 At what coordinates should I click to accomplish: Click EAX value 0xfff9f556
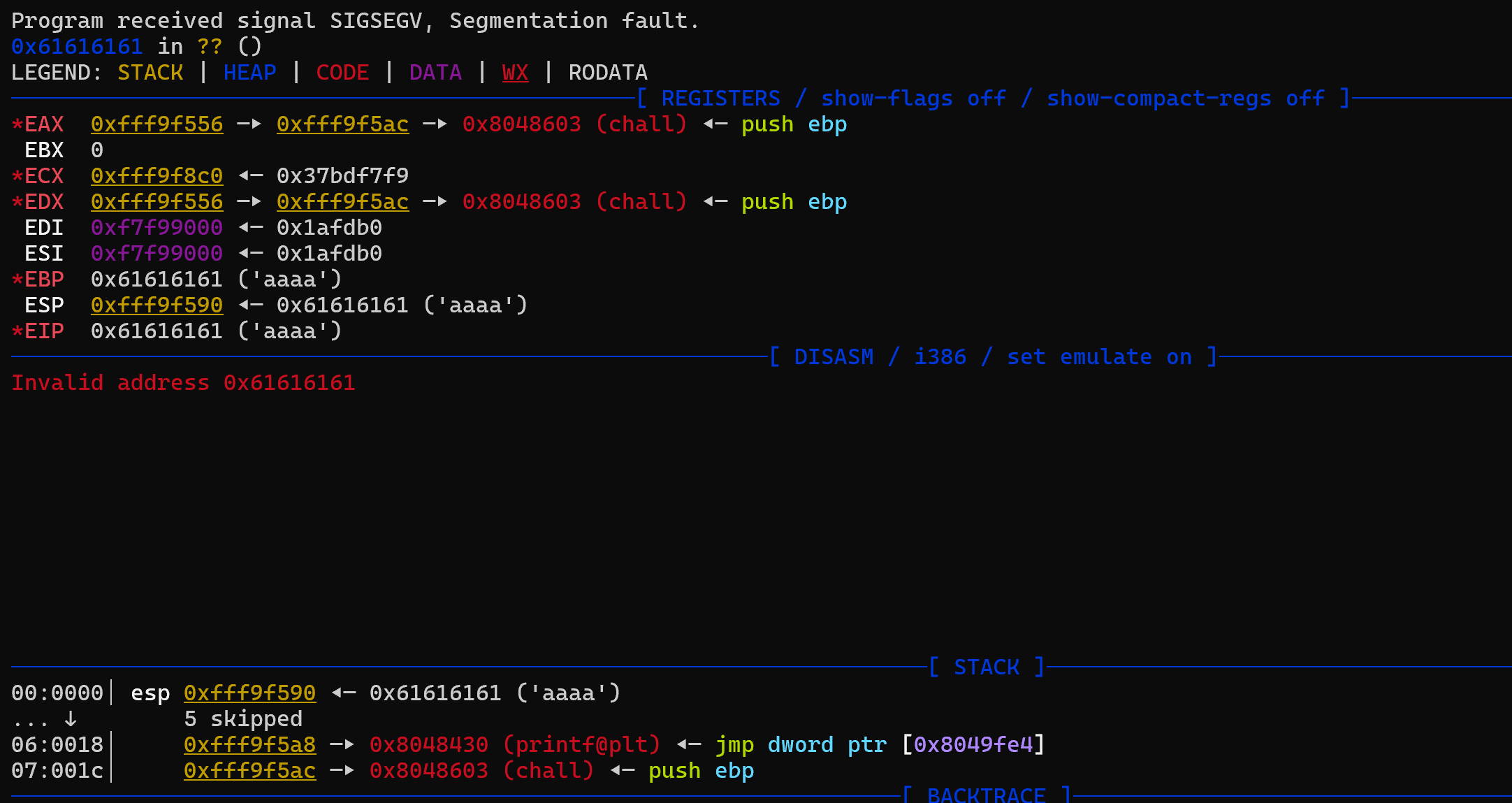157,124
